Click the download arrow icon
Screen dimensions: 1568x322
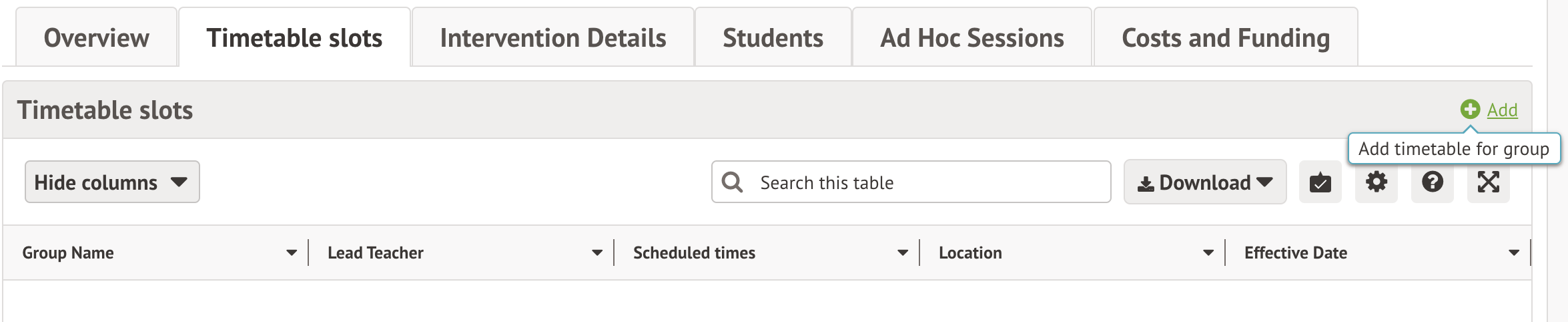tap(1146, 184)
